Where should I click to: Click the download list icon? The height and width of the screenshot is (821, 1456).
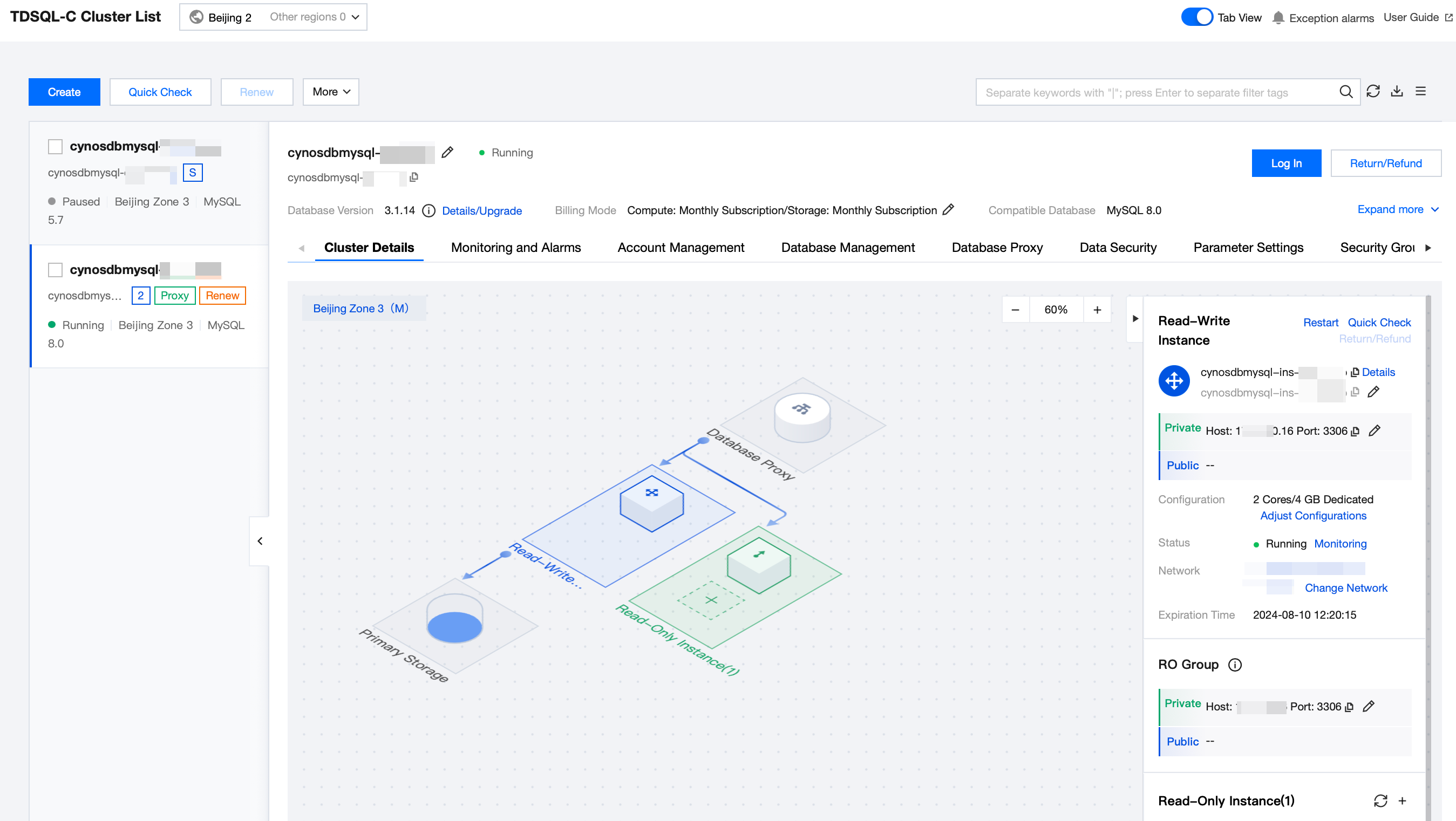(1397, 92)
